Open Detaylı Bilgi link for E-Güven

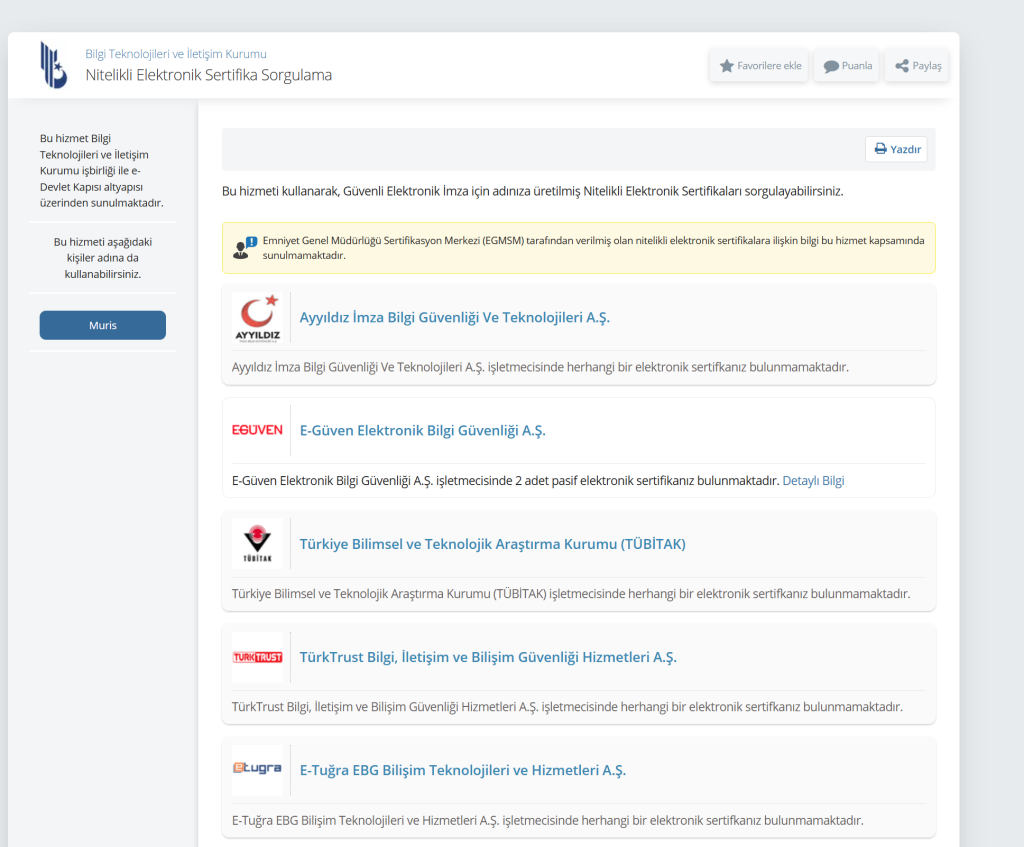coord(813,481)
